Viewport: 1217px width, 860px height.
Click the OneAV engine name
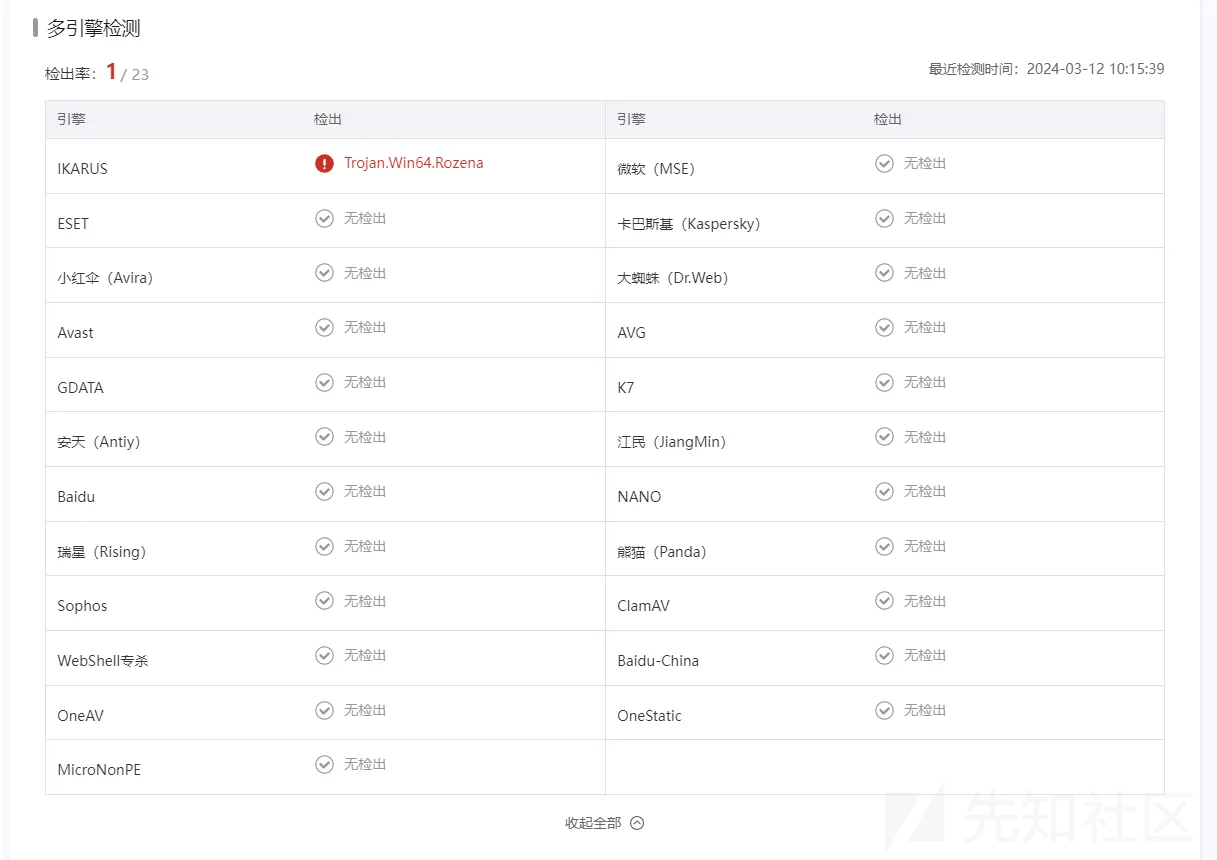pos(80,716)
